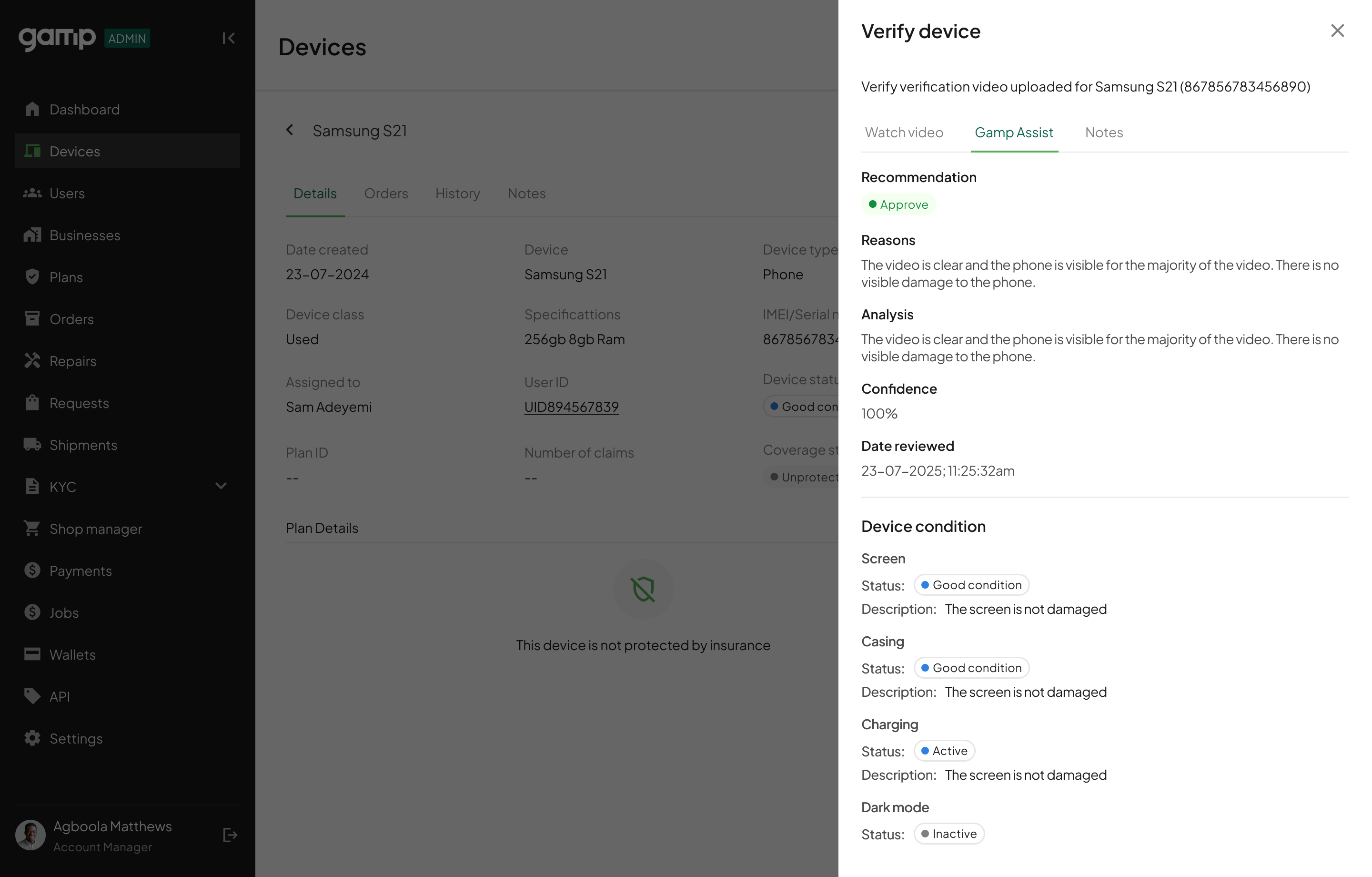Open Users in the sidebar
The image size is (1372, 877).
coord(67,194)
